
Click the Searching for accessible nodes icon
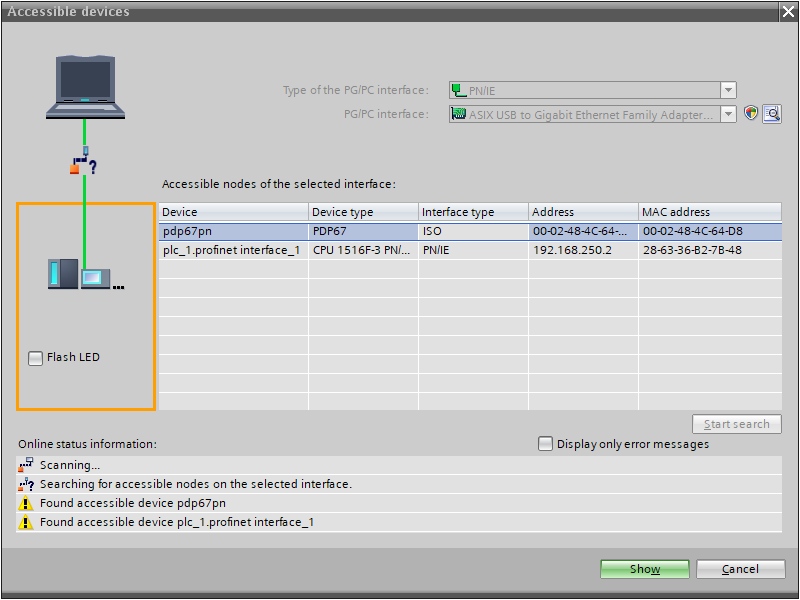click(x=26, y=484)
